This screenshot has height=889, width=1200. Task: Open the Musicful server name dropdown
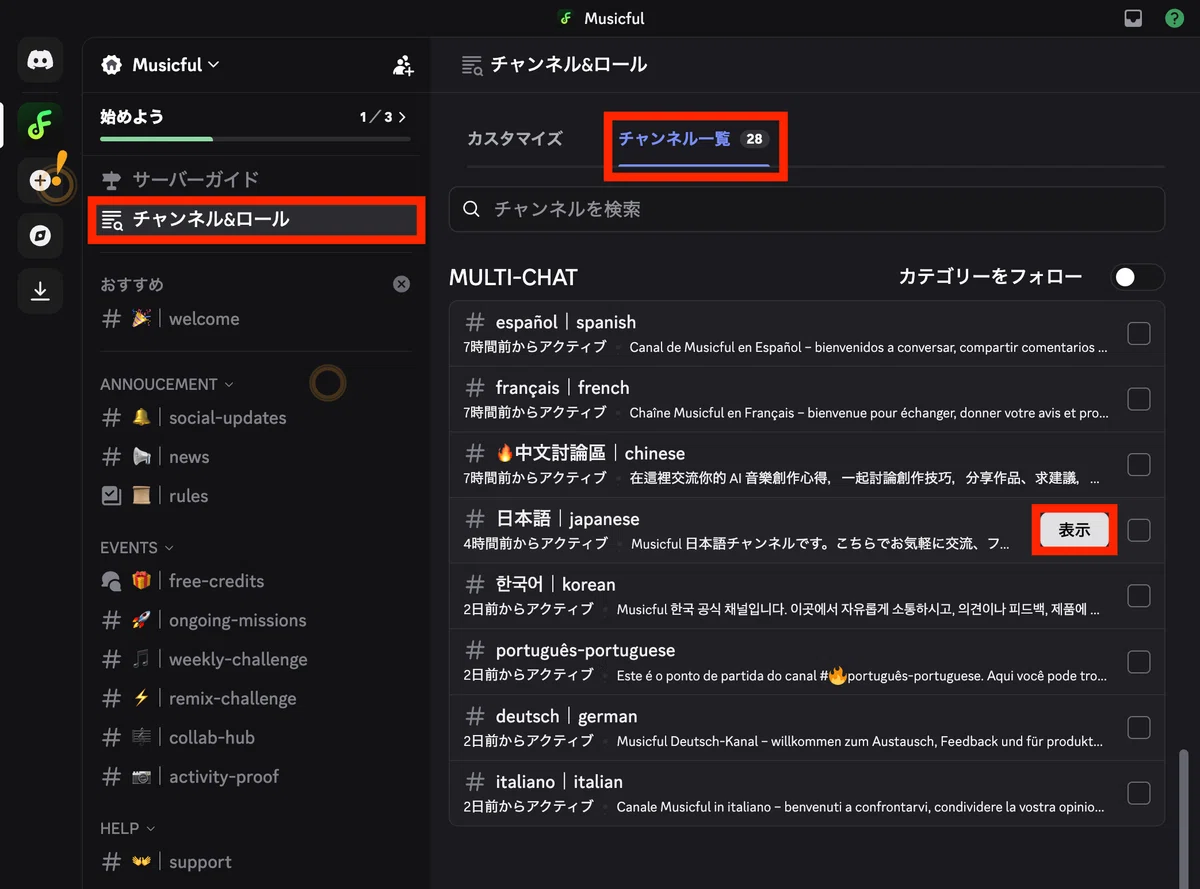[x=175, y=65]
